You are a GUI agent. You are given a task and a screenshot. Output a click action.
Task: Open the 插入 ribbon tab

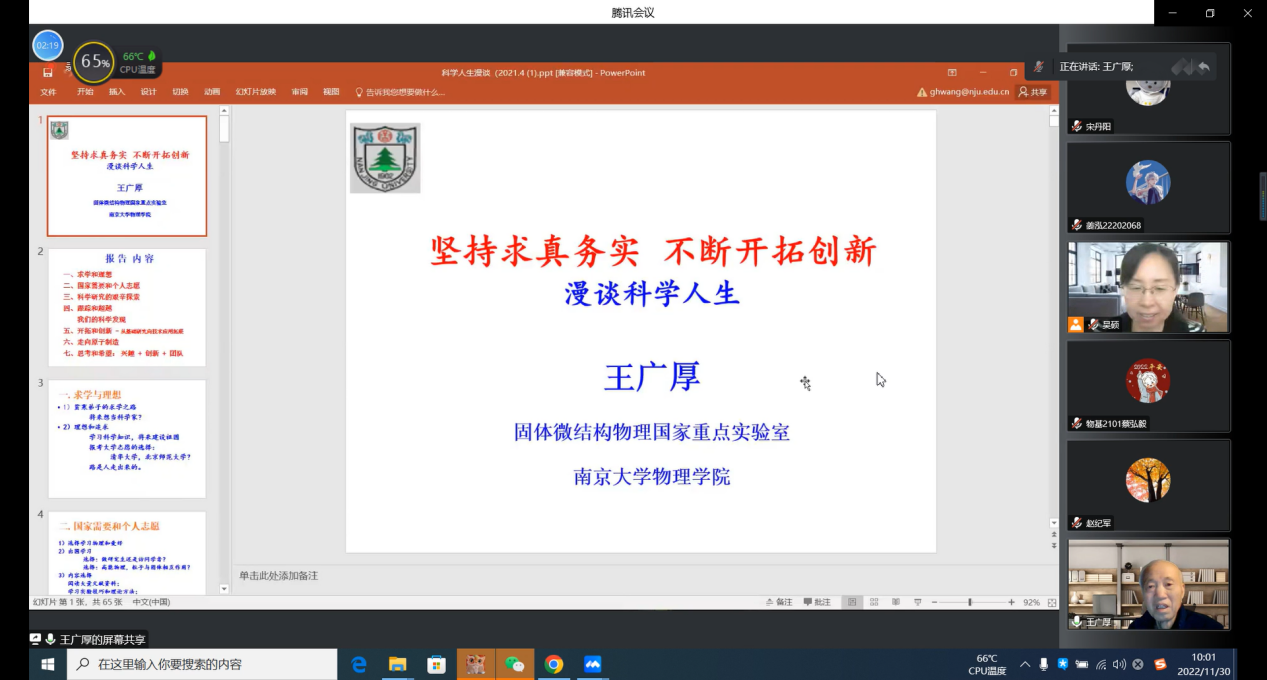pyautogui.click(x=117, y=92)
